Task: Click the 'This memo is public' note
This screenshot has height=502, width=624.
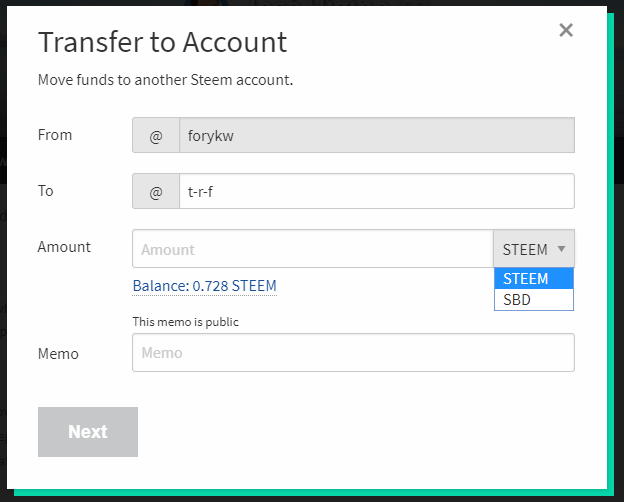Action: (186, 322)
